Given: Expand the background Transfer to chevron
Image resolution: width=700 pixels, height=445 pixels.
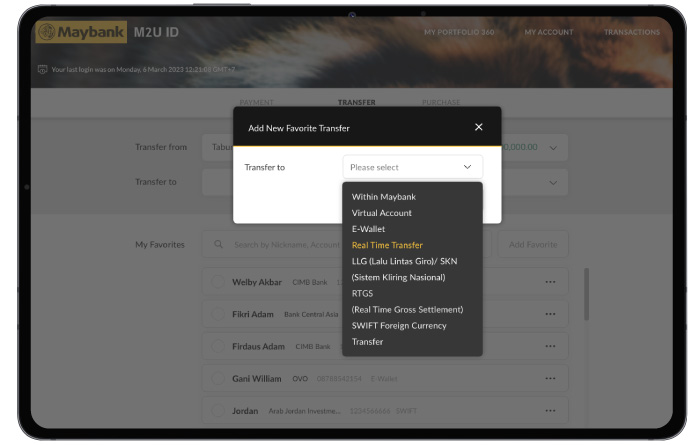Looking at the screenshot, I should [x=553, y=183].
